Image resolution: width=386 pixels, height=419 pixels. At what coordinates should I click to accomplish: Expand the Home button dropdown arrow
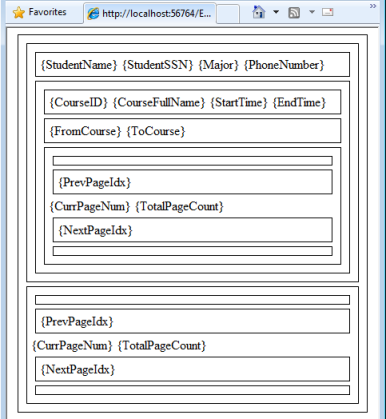[x=276, y=12]
